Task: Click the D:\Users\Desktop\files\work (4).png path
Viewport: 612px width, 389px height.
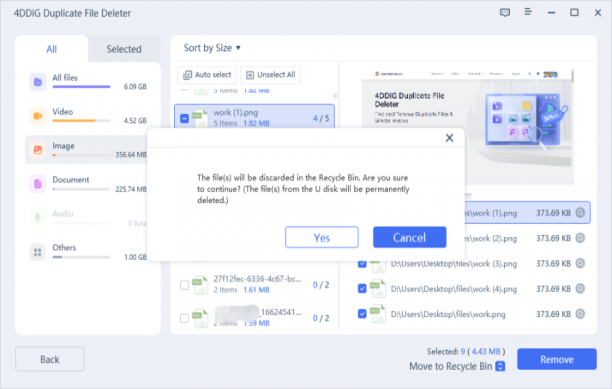Action: 454,289
